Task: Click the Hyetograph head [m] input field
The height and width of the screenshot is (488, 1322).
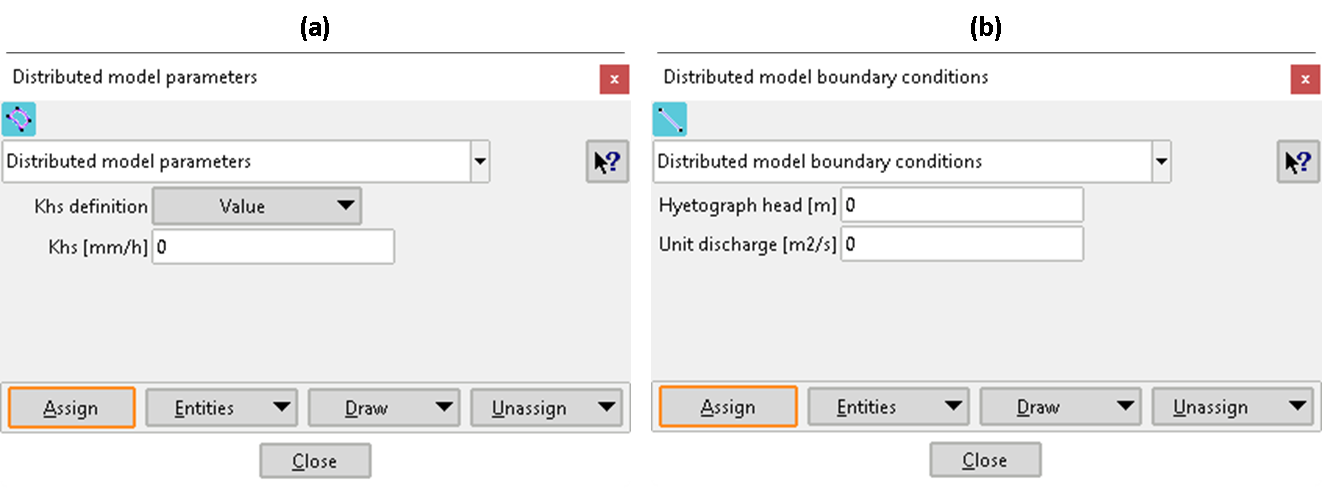Action: click(962, 205)
